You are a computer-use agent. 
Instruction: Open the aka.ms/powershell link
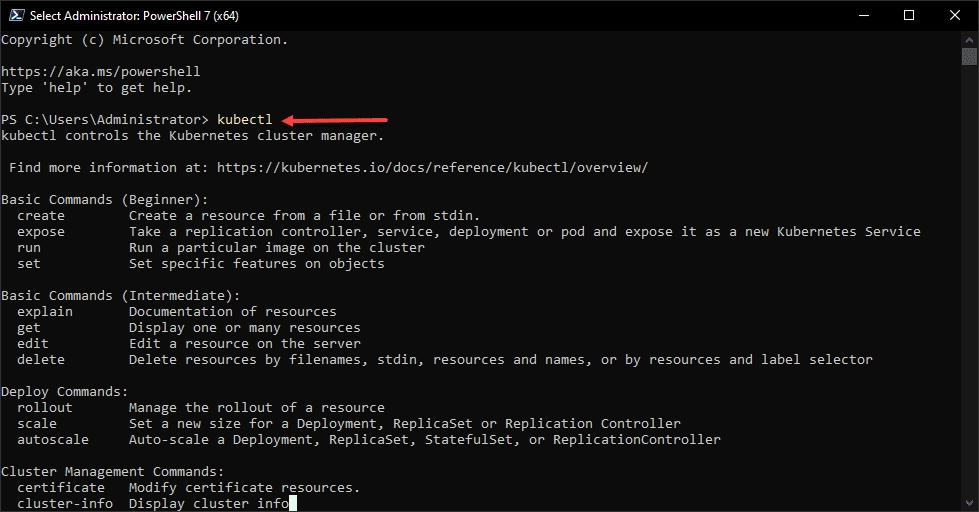(101, 72)
